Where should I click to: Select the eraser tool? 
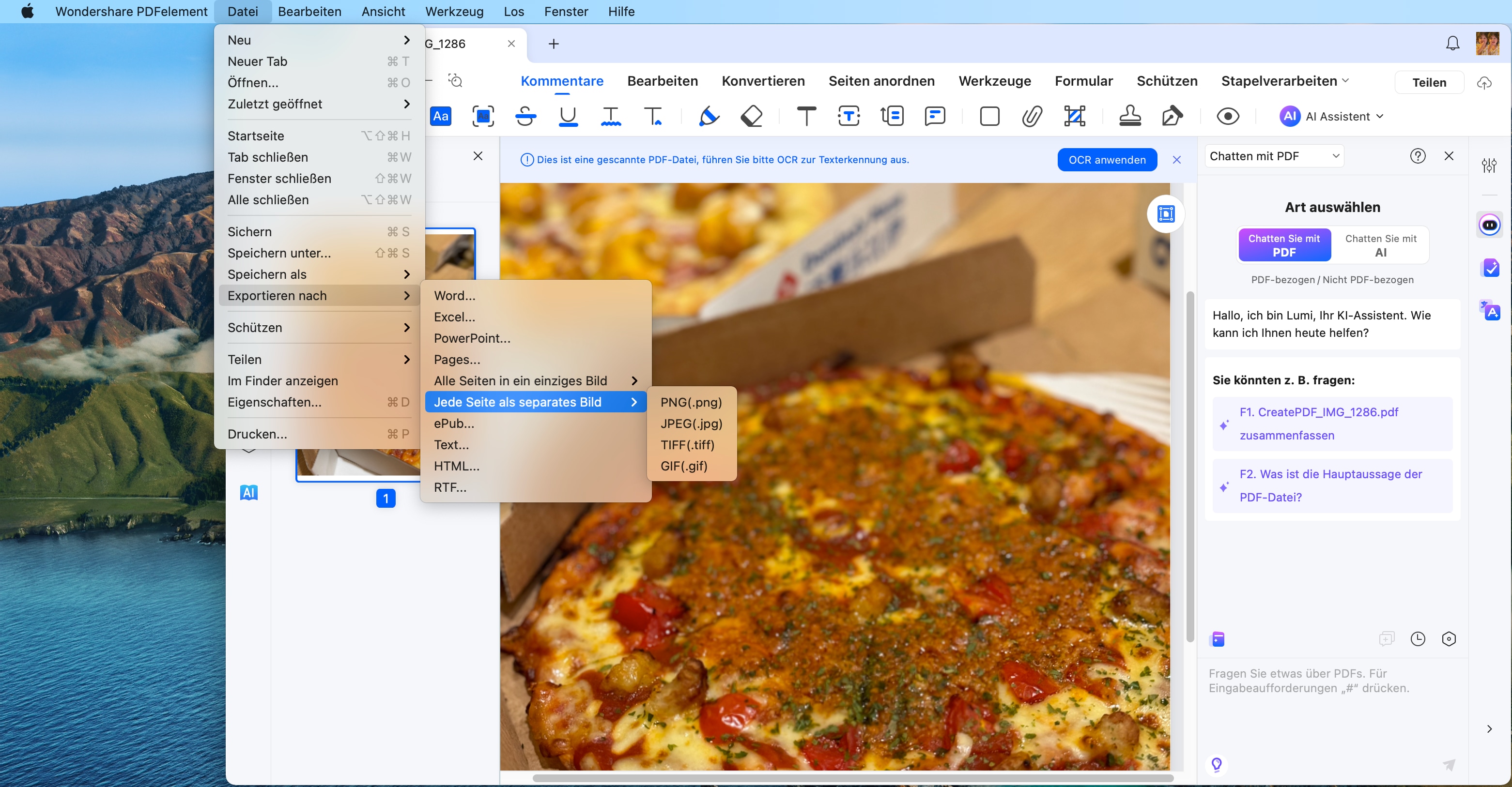[x=751, y=116]
